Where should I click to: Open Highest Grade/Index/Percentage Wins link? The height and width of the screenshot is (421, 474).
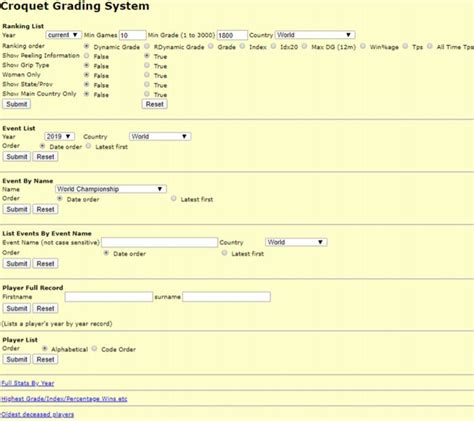pos(64,399)
